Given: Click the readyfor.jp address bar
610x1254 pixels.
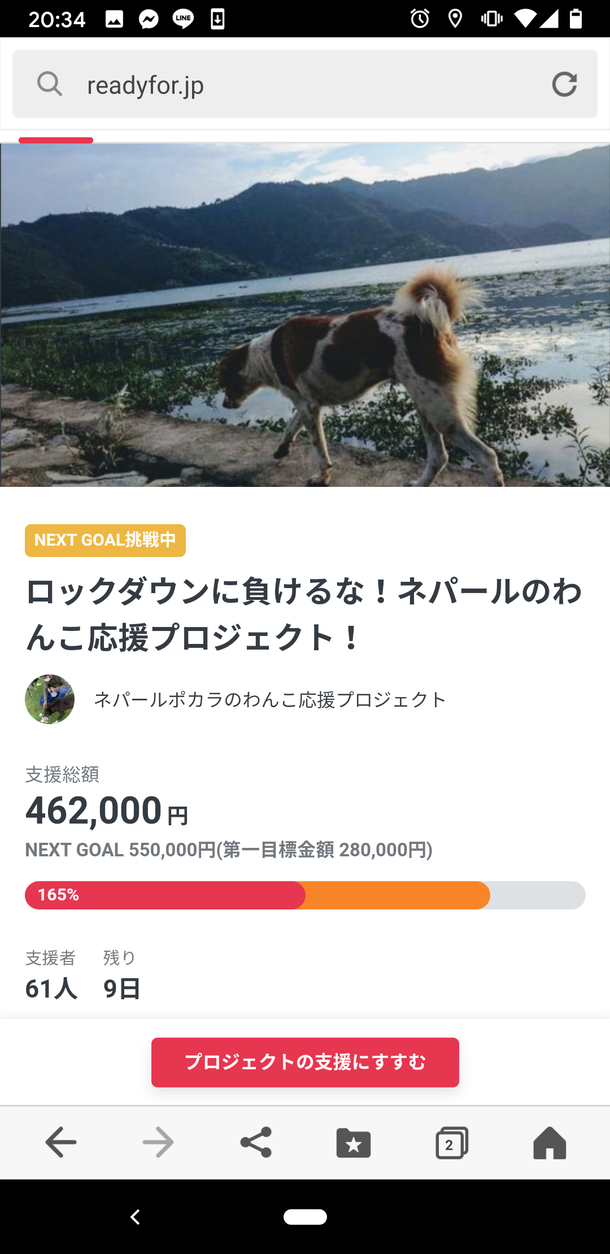Looking at the screenshot, I should (300, 85).
